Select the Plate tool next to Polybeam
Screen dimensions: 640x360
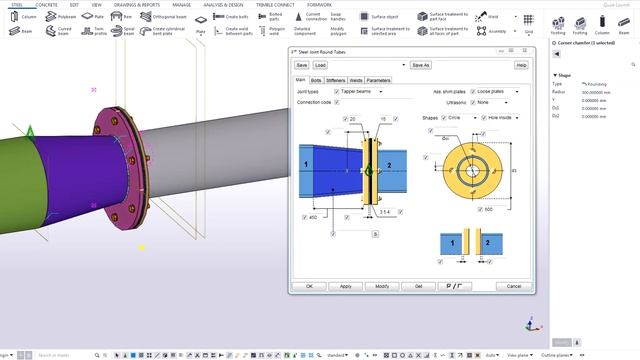tap(93, 17)
